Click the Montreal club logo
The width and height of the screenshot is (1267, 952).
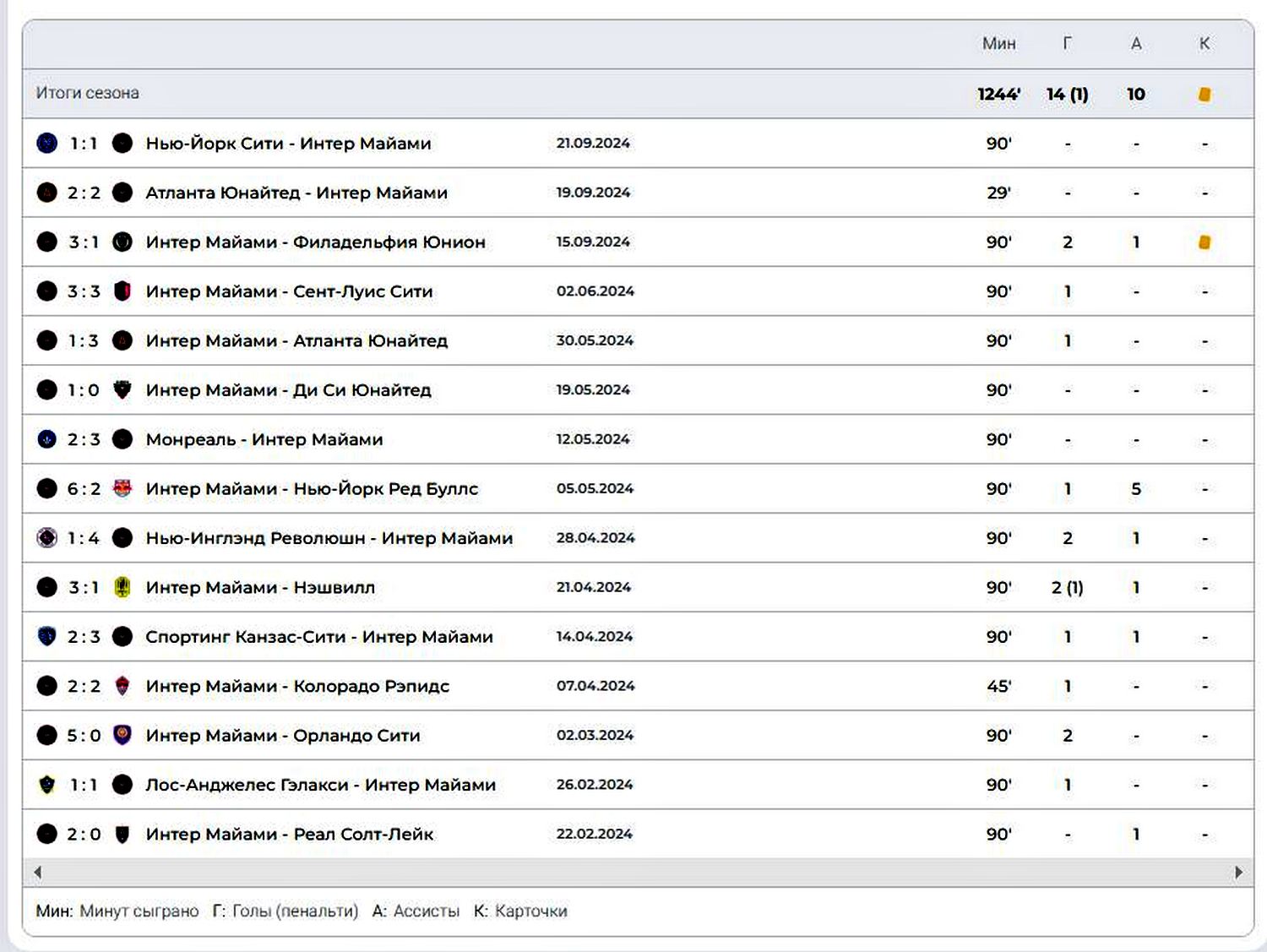(x=47, y=439)
